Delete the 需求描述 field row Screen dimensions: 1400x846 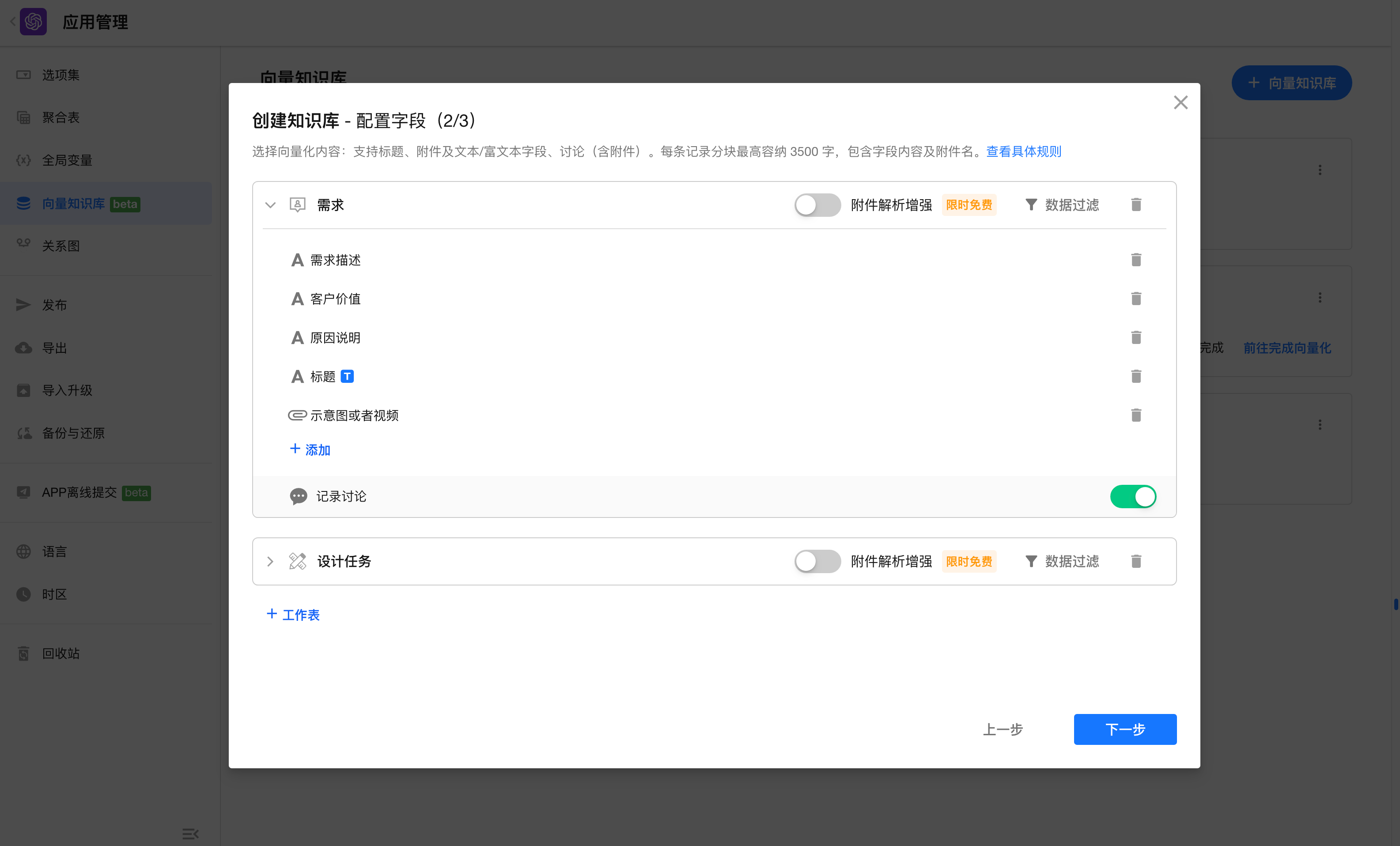coord(1135,260)
